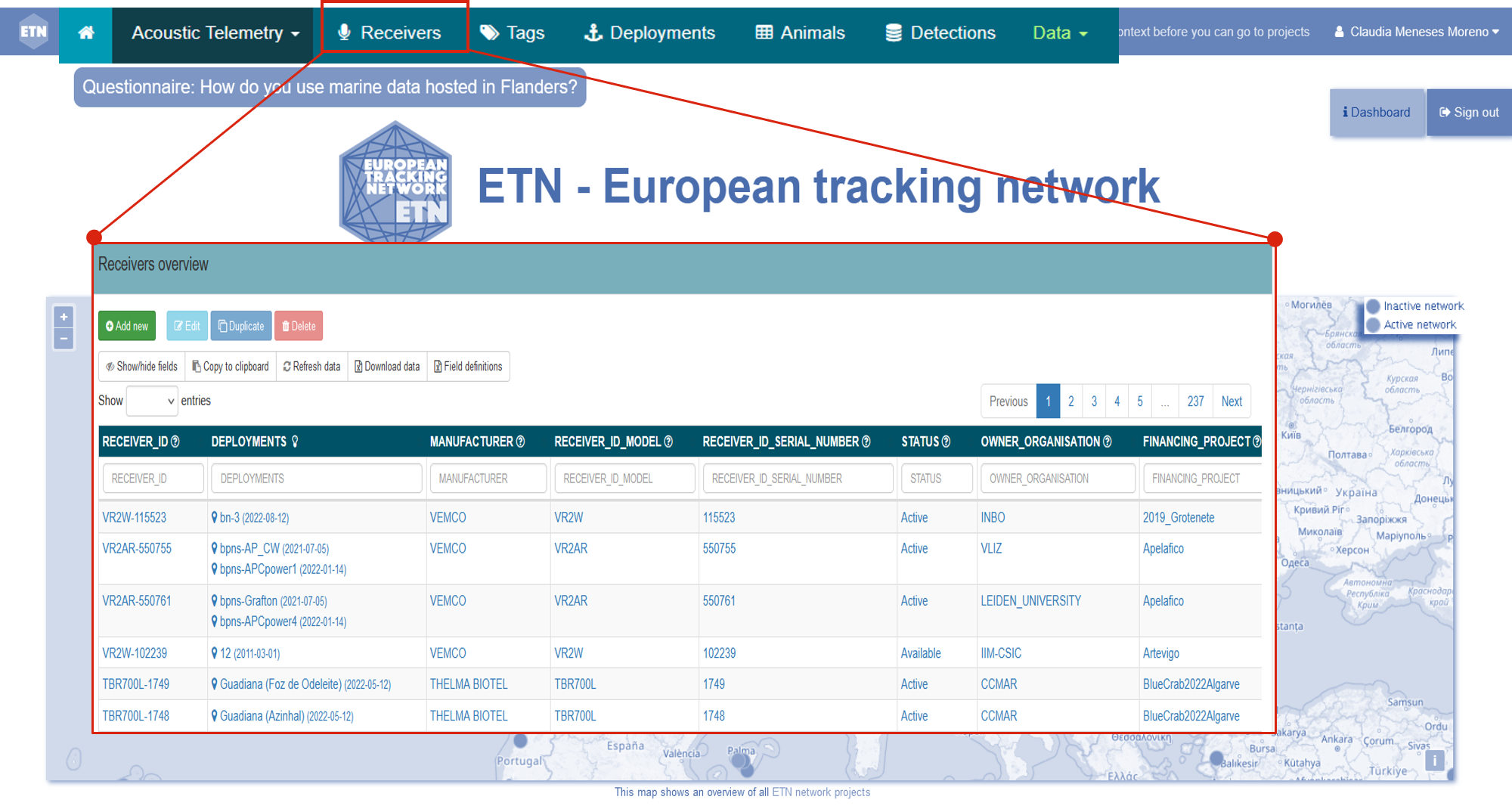1512x809 pixels.
Task: Click RECEIVER_ID_MODEL column help icon
Action: click(x=668, y=442)
